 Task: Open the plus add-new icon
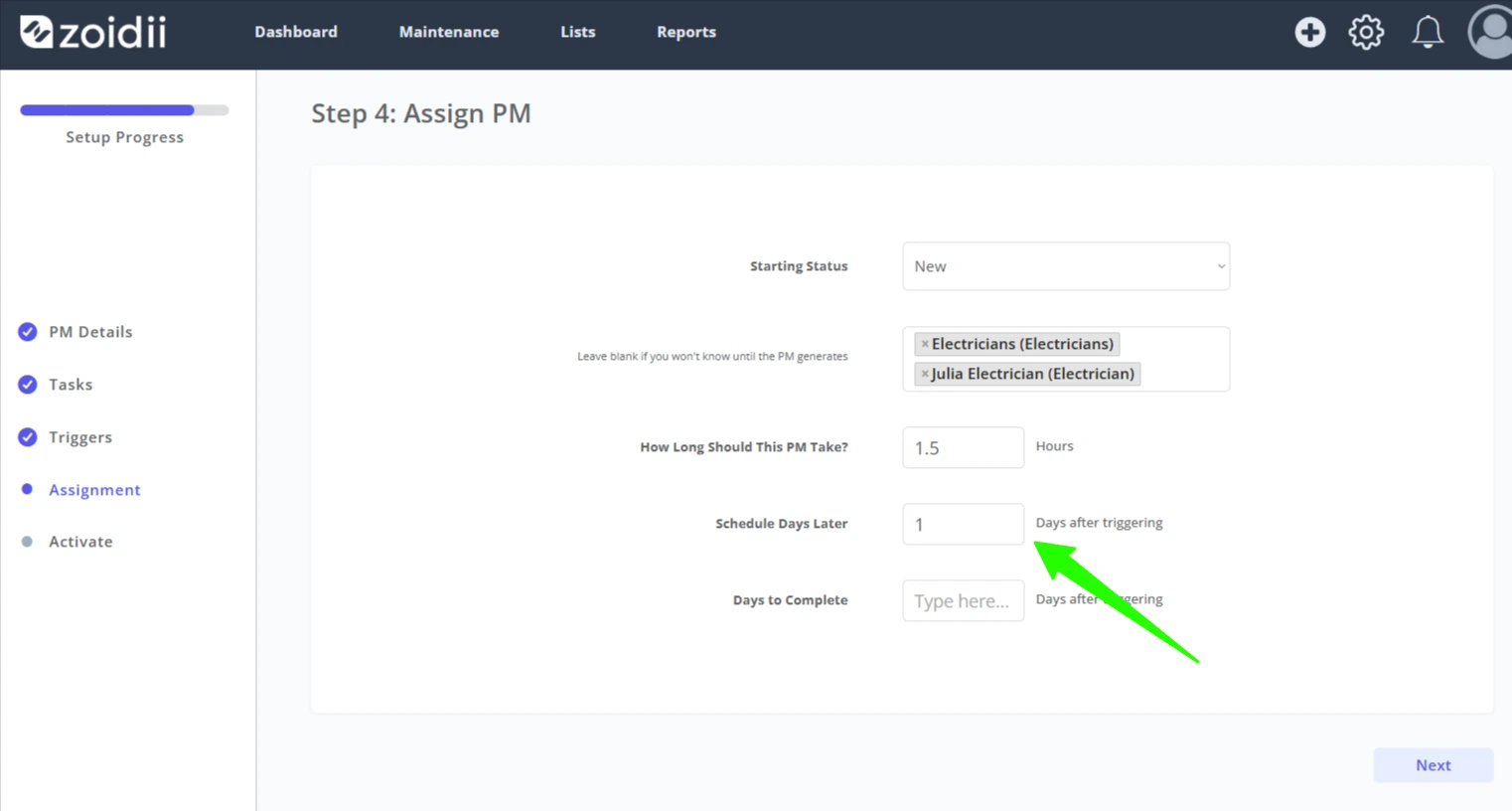pos(1309,32)
